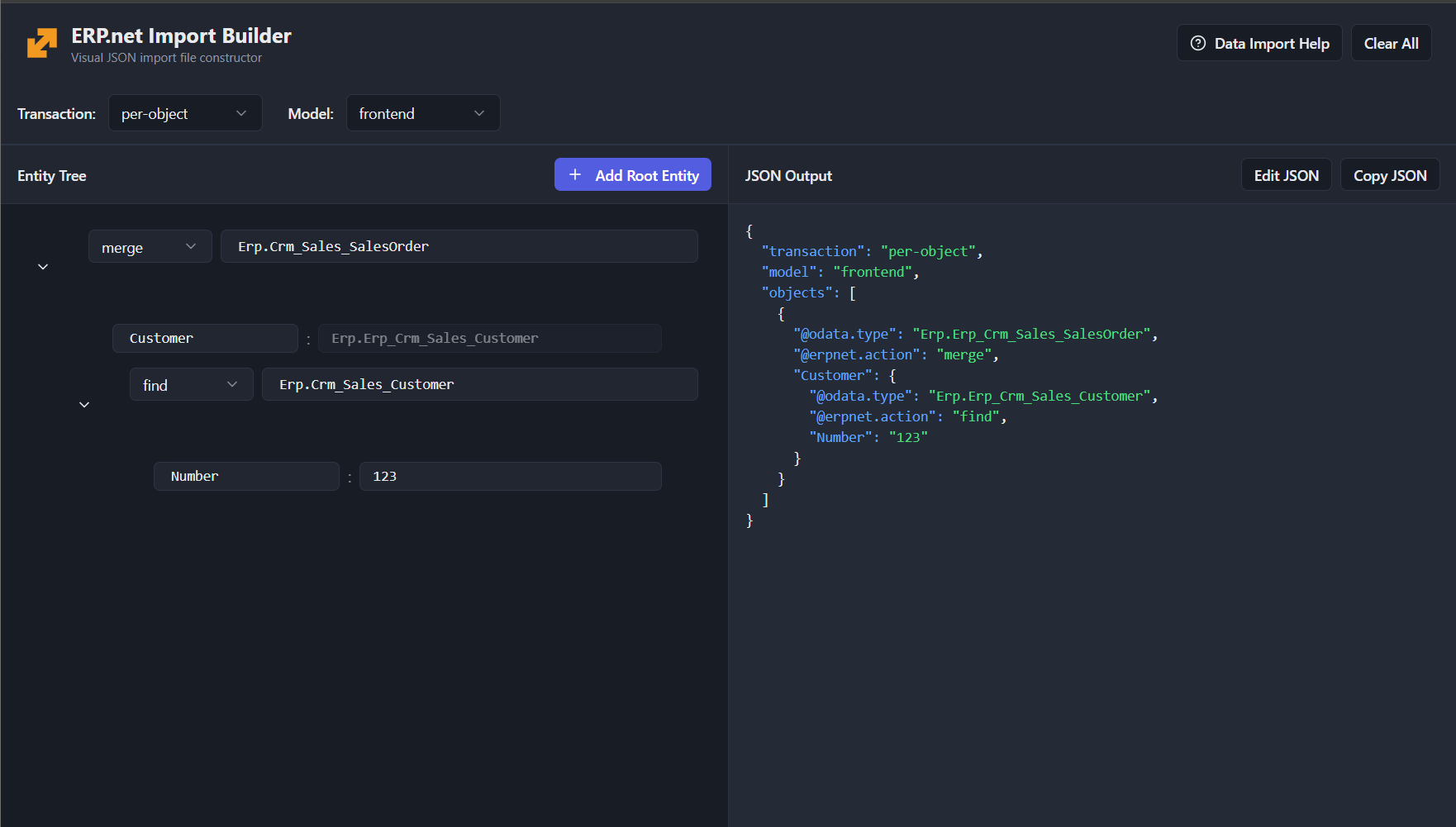Edit the Erp.Crm_Sales_SalesOrder entity name field
This screenshot has width=1456, height=827.
click(459, 246)
